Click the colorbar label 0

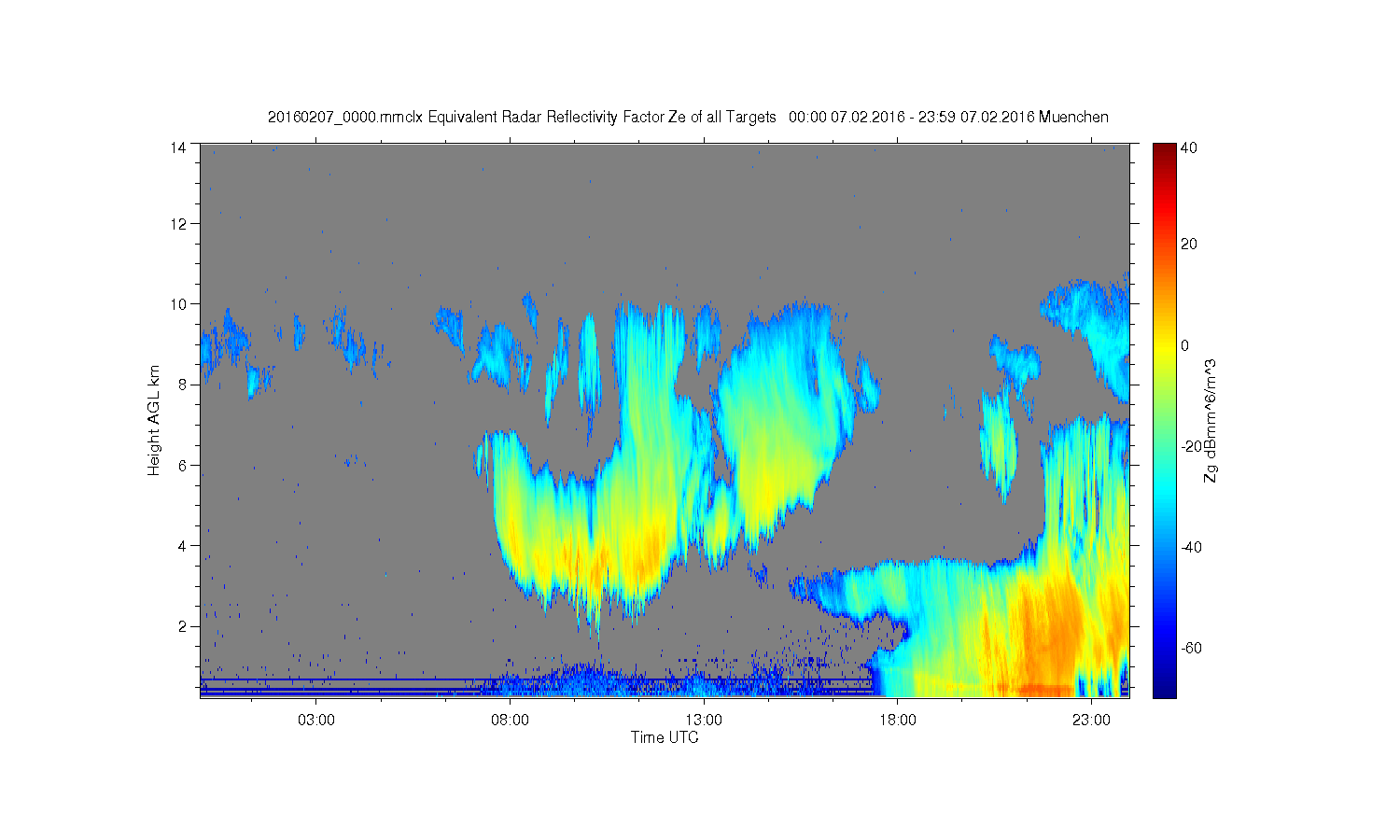(x=1185, y=345)
